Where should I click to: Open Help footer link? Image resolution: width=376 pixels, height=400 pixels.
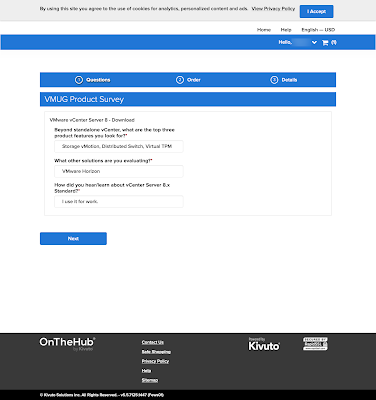(146, 371)
